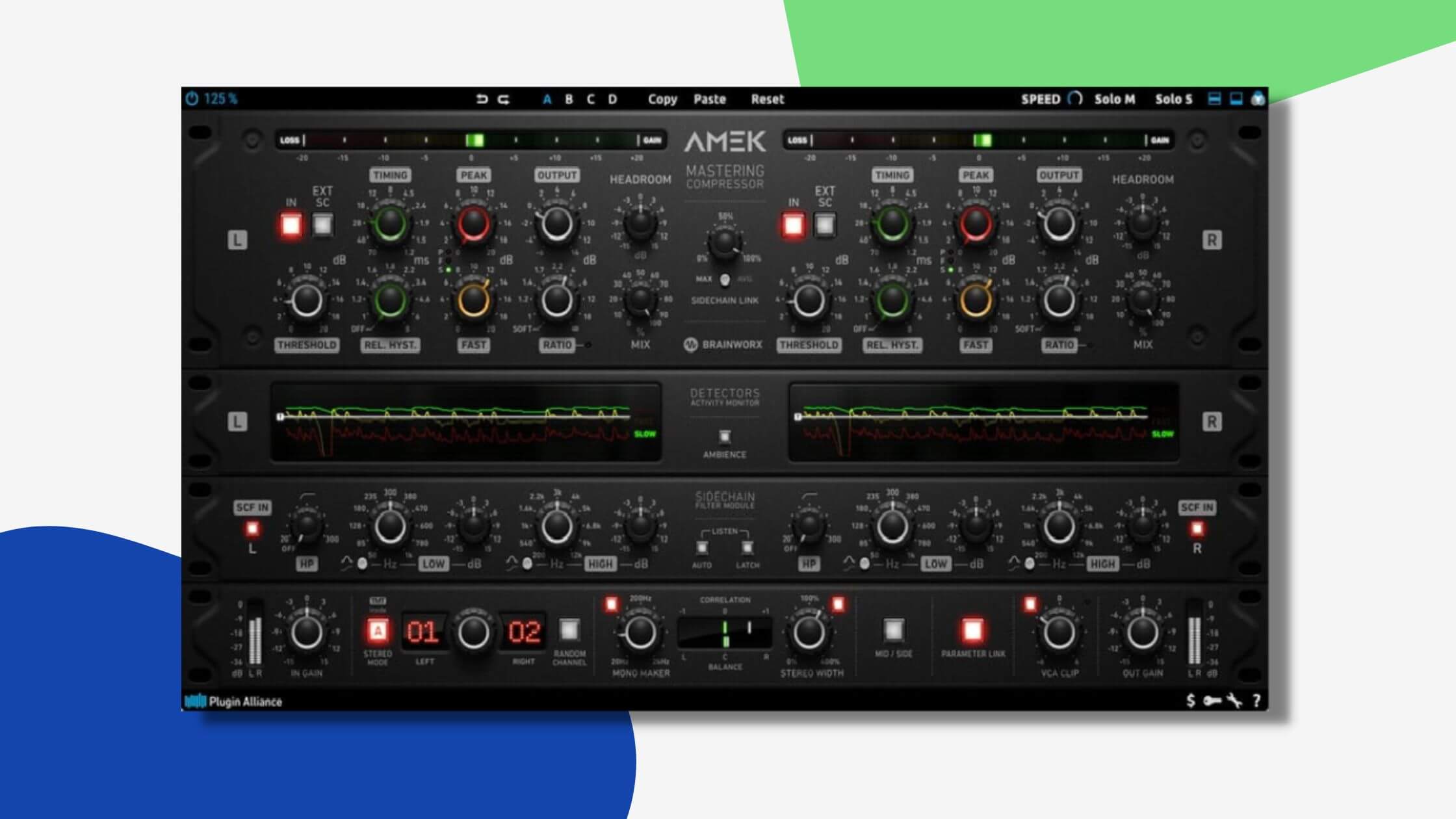
Task: Open the RIGHT channel 02 selector
Action: (x=524, y=632)
